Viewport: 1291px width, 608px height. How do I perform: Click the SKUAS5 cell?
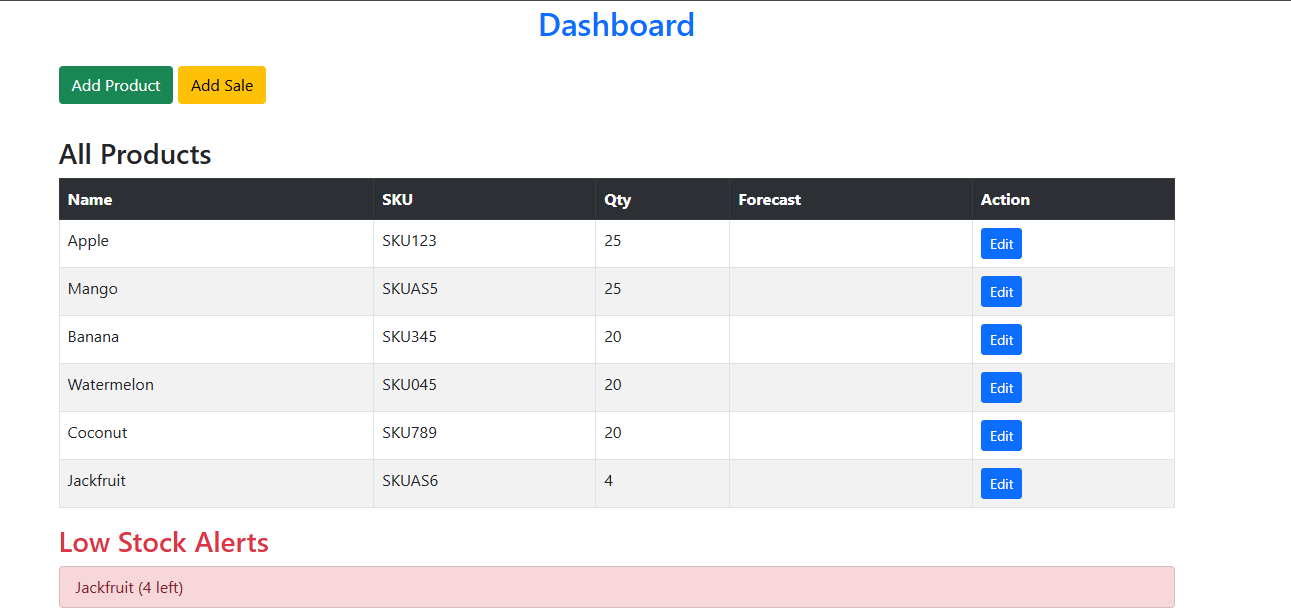click(485, 292)
